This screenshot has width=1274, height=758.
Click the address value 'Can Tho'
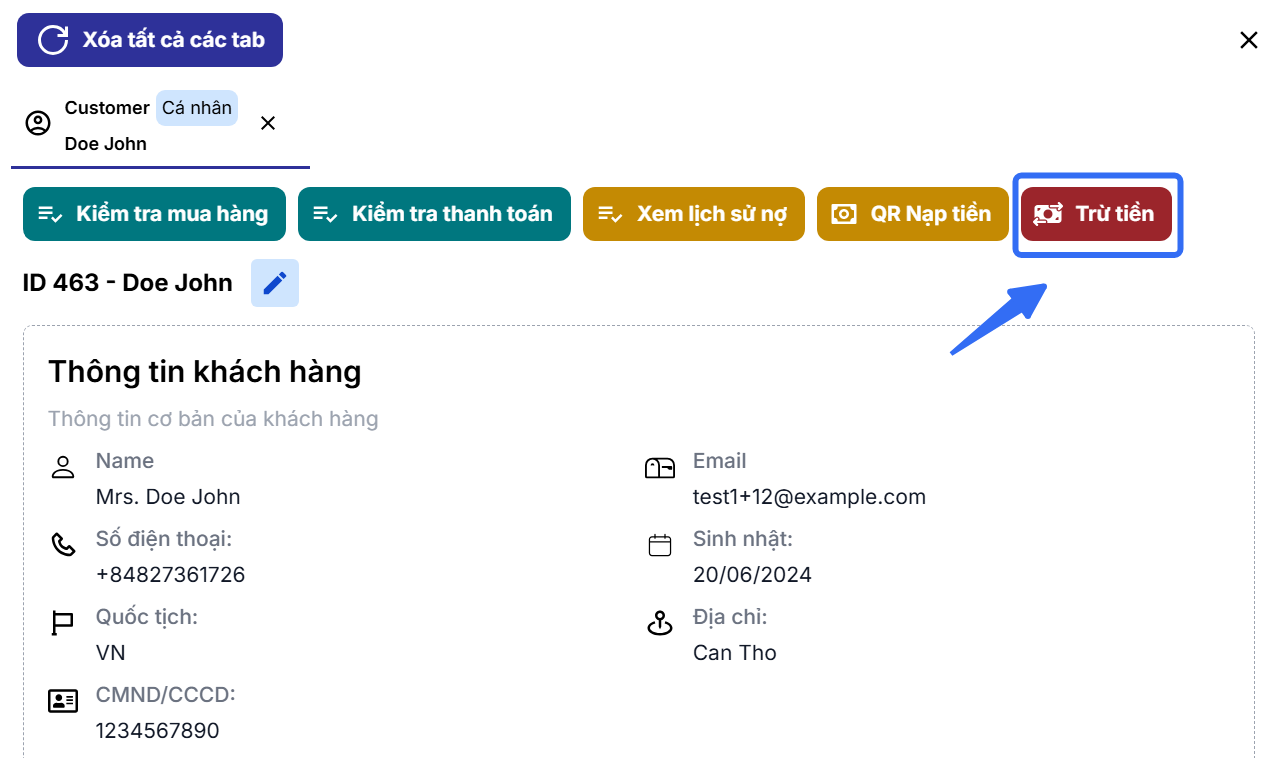click(735, 653)
